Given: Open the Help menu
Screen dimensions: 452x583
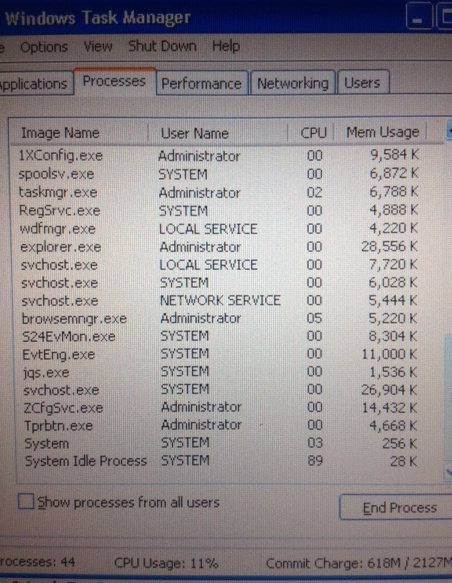Looking at the screenshot, I should pyautogui.click(x=226, y=46).
